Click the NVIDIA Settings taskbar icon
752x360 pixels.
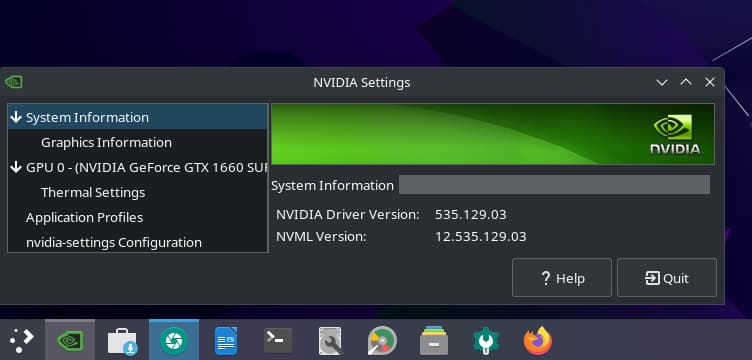[x=70, y=341]
